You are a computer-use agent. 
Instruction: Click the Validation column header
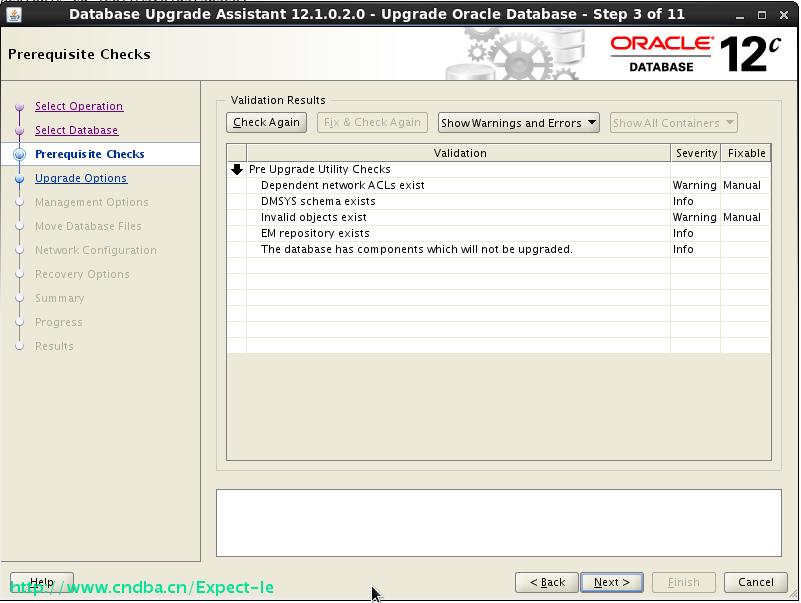click(459, 153)
